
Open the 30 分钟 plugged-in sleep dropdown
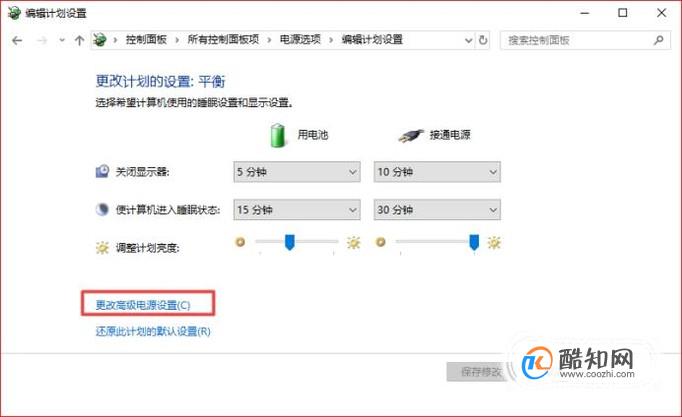(x=437, y=210)
